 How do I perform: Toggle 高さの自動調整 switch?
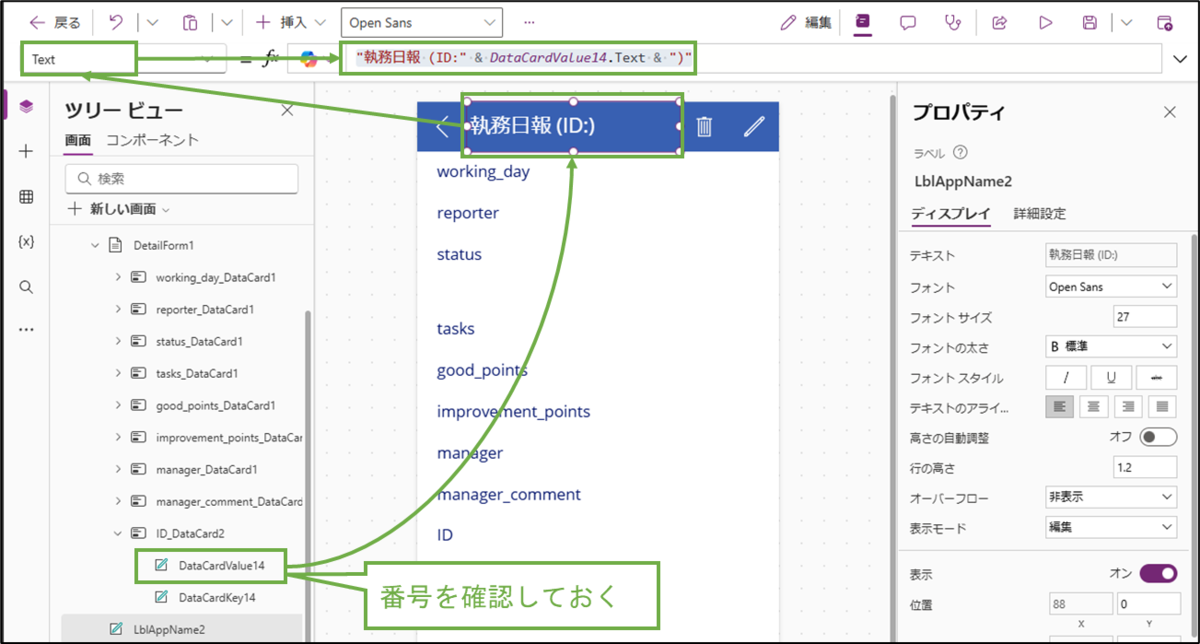(x=1158, y=437)
